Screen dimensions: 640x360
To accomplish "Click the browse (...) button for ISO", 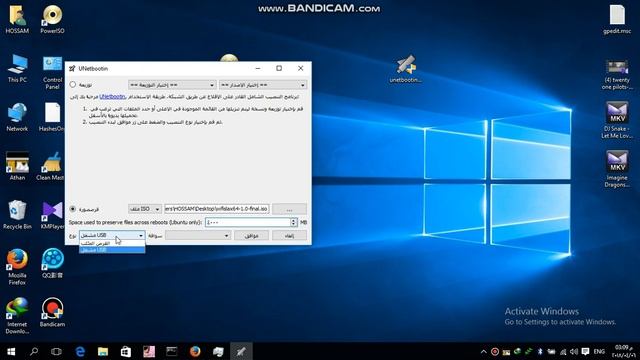I will click(x=289, y=209).
